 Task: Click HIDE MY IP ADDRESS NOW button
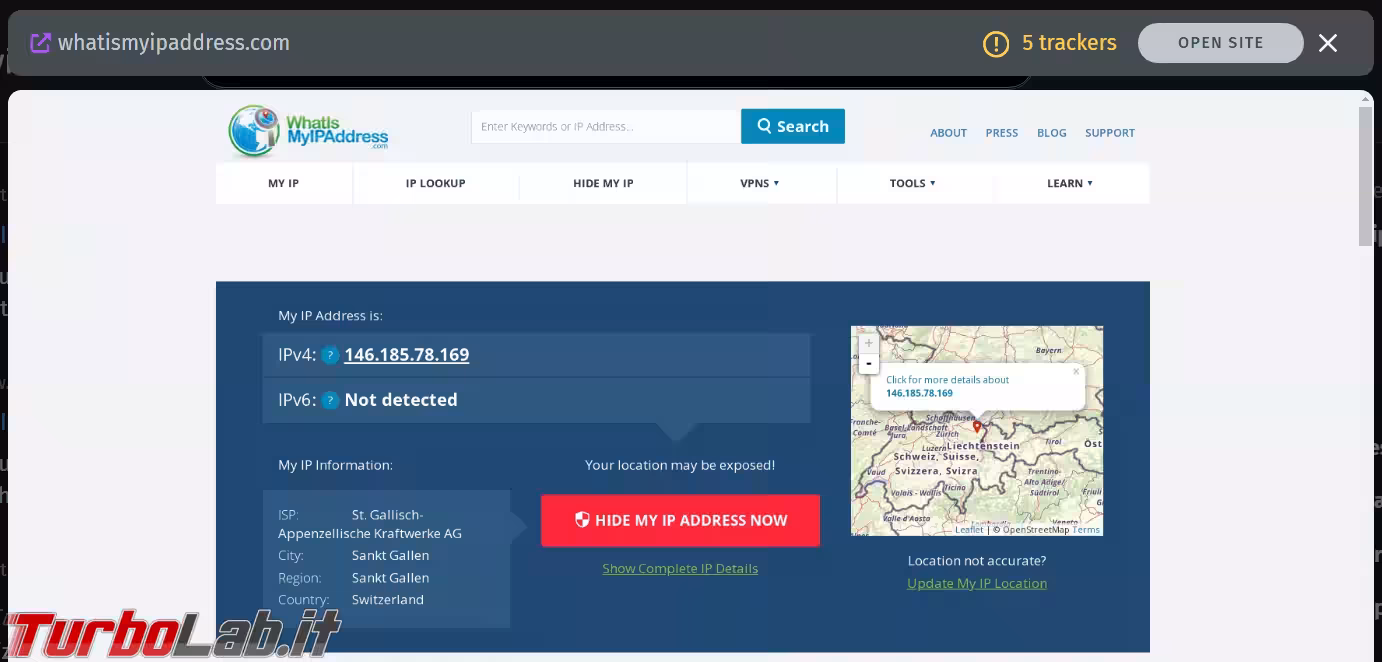pyautogui.click(x=680, y=520)
